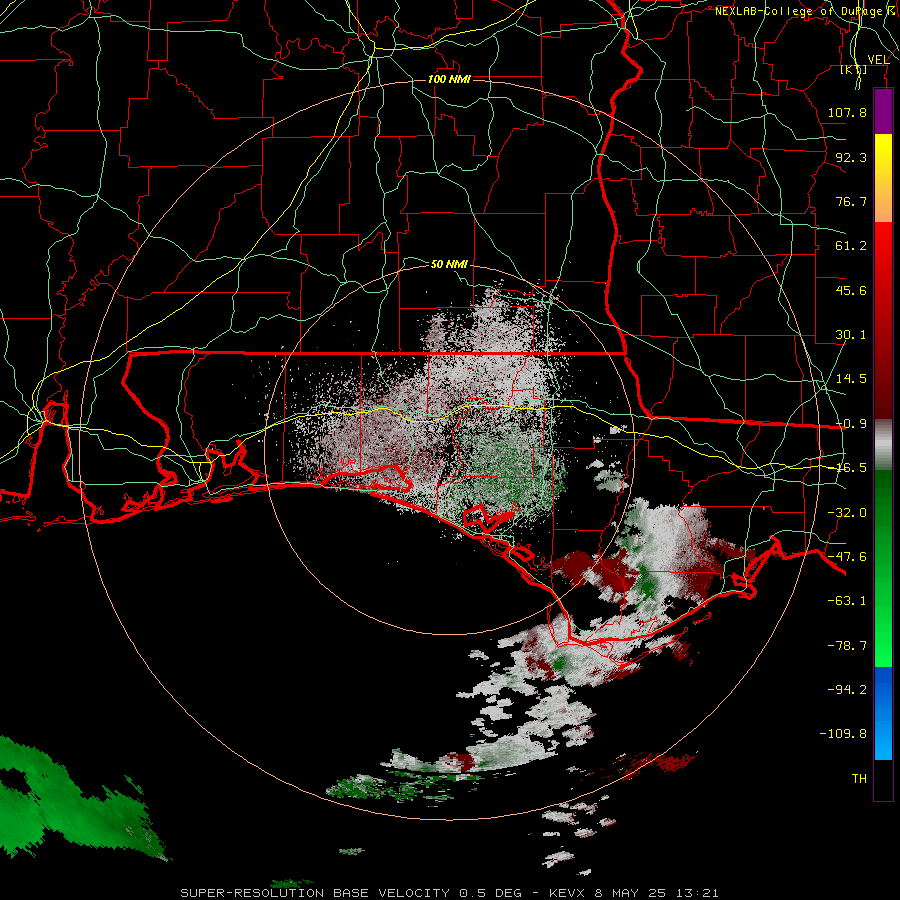Click the 50 NMI range ring label
The height and width of the screenshot is (900, 900).
coord(449,265)
